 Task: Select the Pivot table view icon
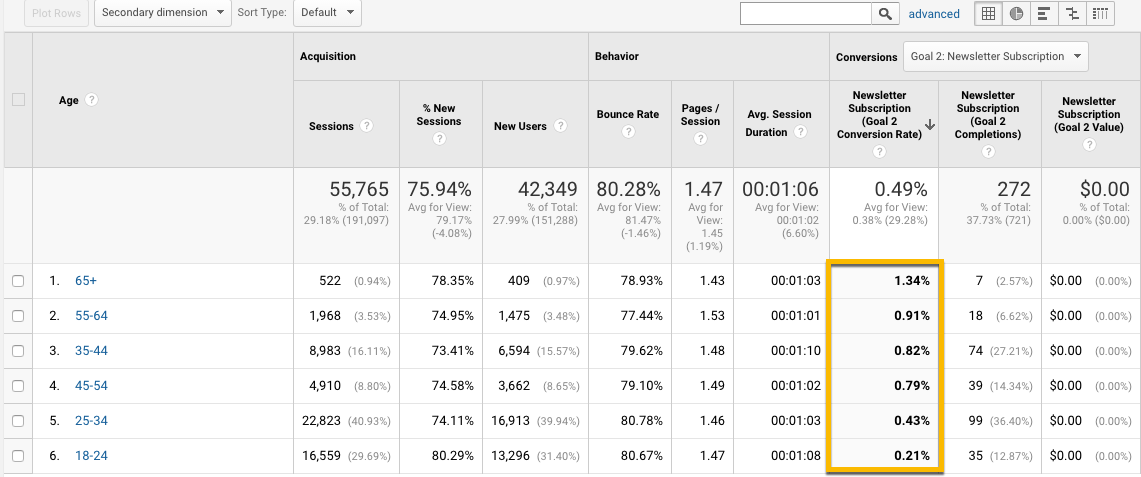click(x=1100, y=13)
